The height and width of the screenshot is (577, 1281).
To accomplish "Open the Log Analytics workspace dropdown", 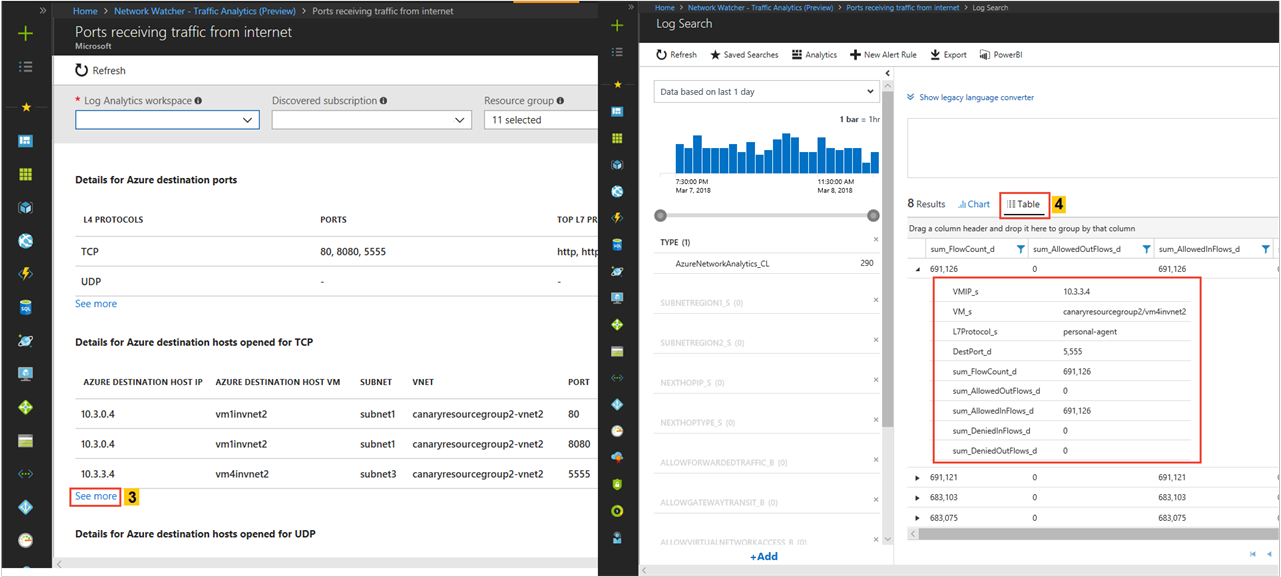I will tap(168, 120).
